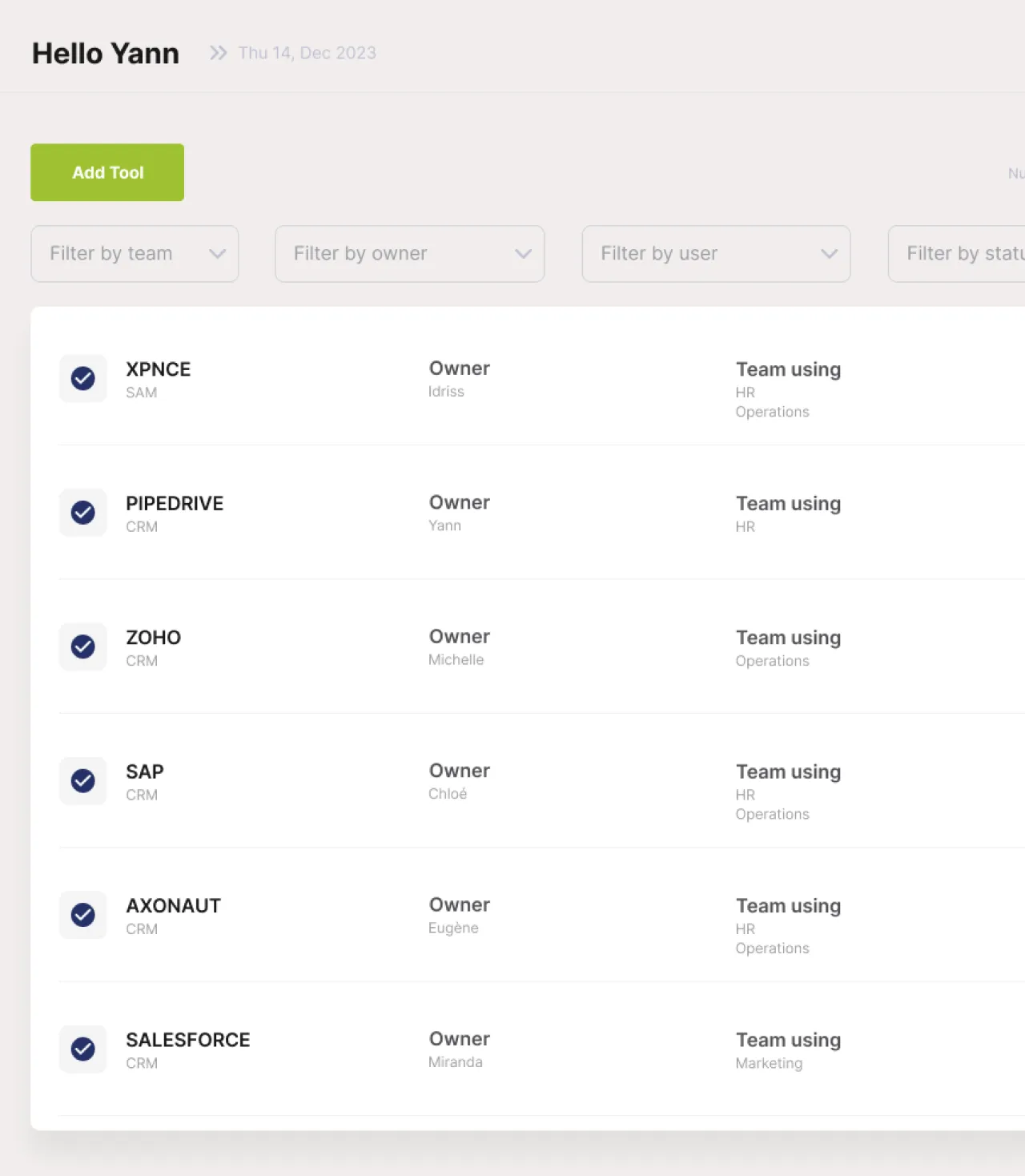The image size is (1025, 1176).
Task: Click the Operations team in ZOHO row
Action: tap(773, 661)
